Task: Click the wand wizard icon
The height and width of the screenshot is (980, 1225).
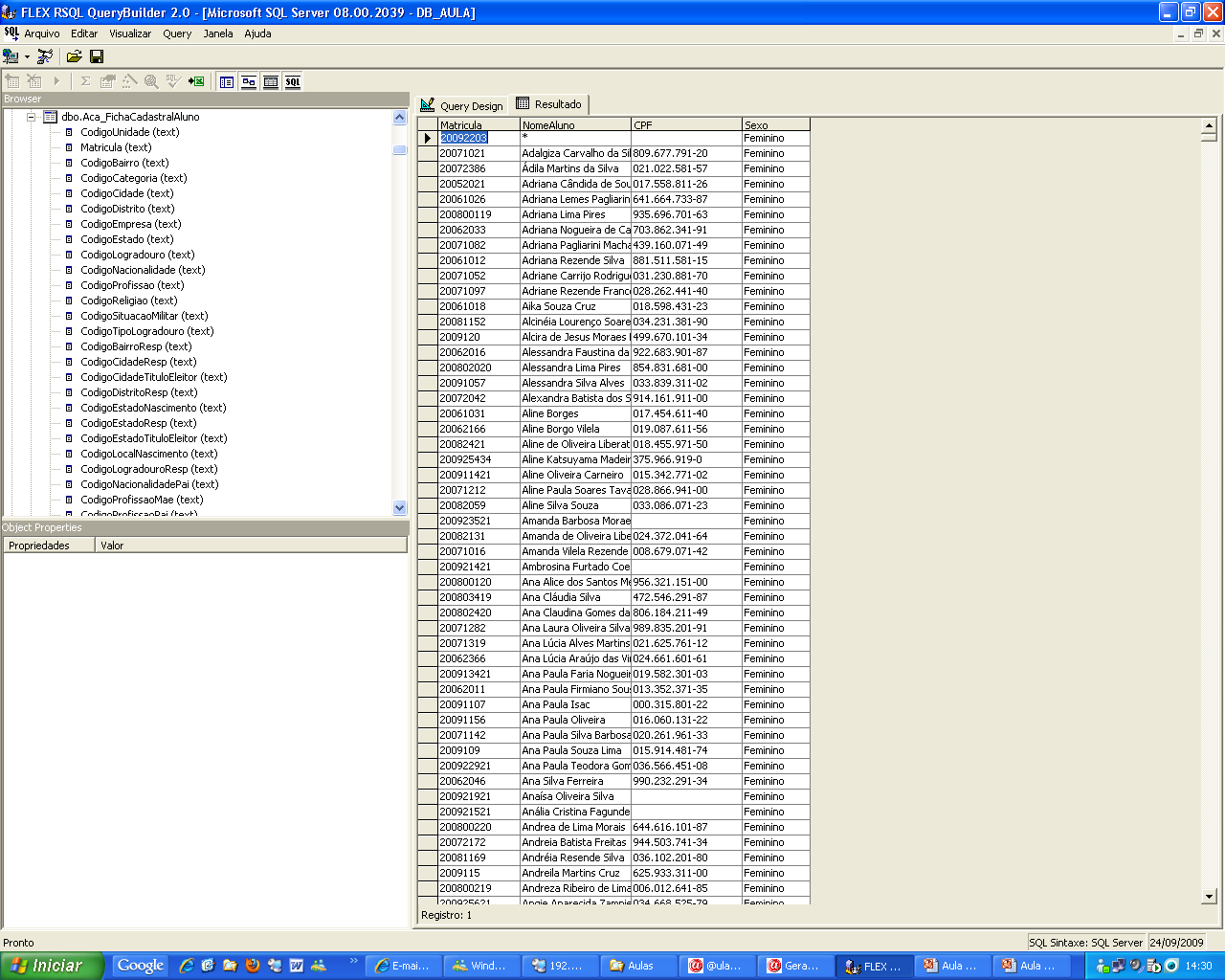Action: pyautogui.click(x=129, y=81)
